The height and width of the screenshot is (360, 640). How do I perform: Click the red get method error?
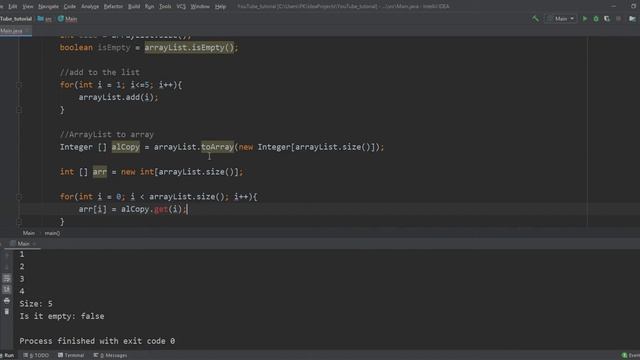pyautogui.click(x=161, y=209)
